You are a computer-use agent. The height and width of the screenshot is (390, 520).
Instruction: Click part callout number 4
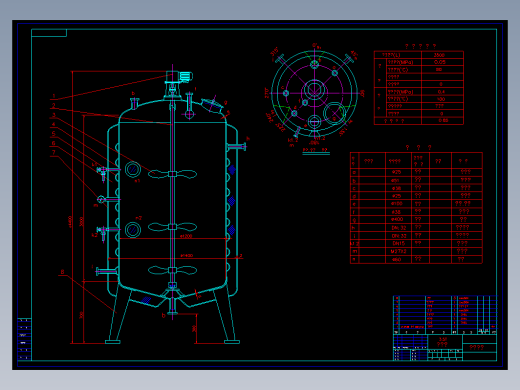point(54,124)
